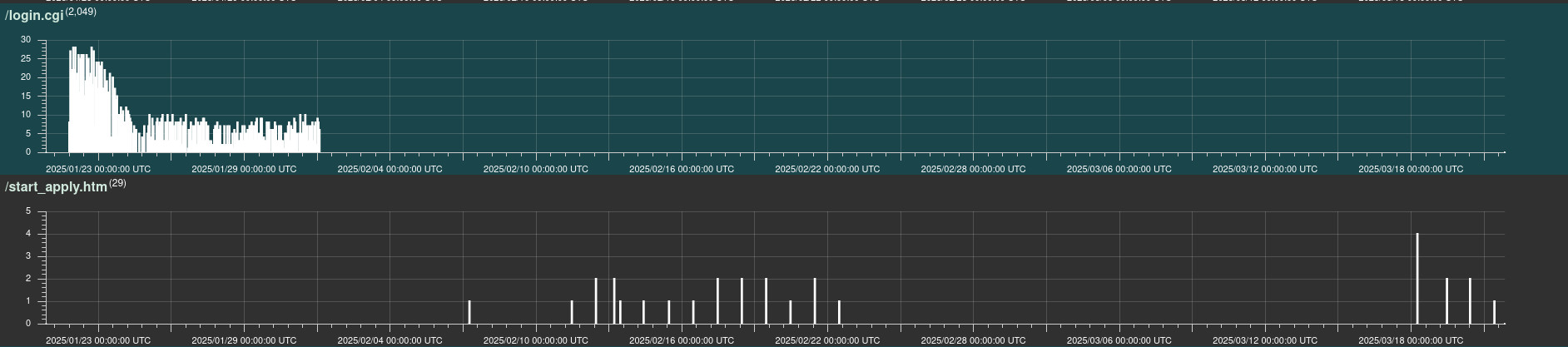1568x347 pixels.
Task: Click 2025/02/28 label under start_apply.htm chart
Action: coord(973,340)
